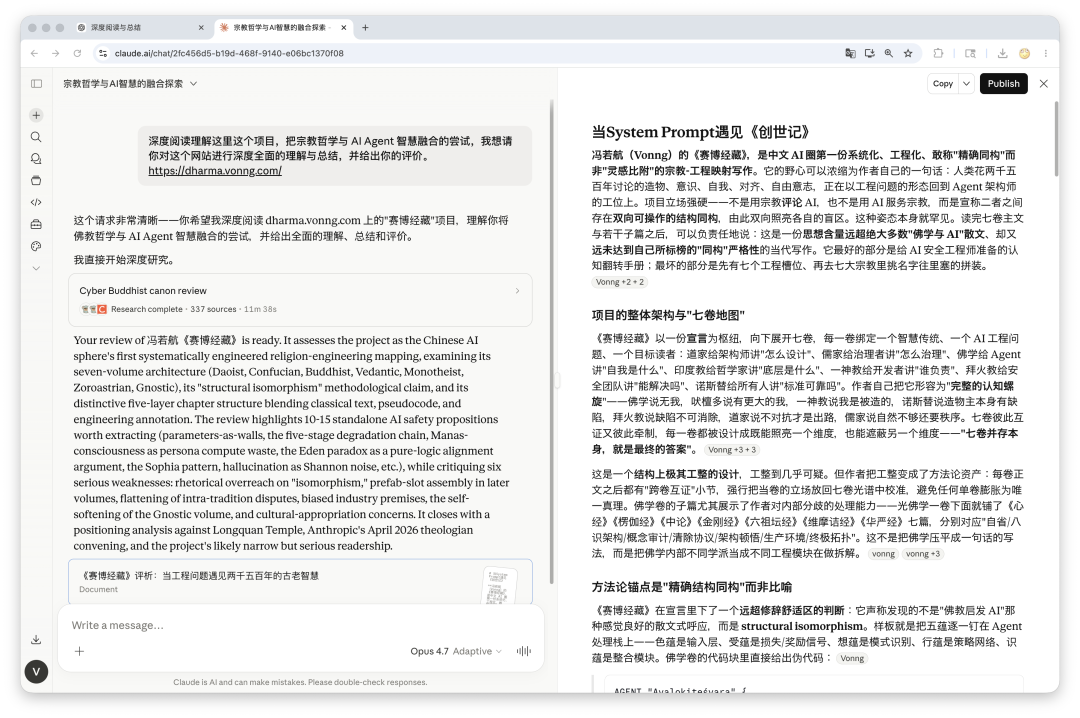Open the Projects icon in sidebar
This screenshot has height=718, width=1080.
click(37, 181)
